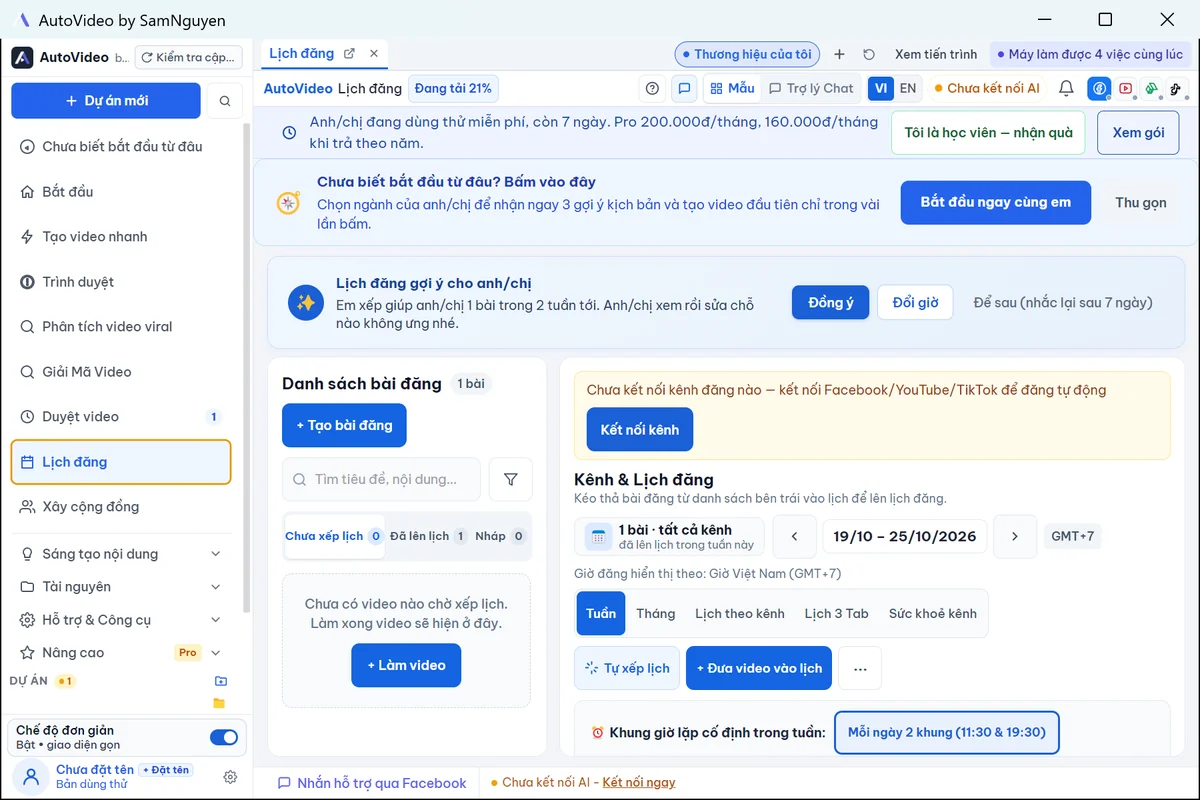Open Duyệt video in sidebar
The width and height of the screenshot is (1200, 800).
click(x=121, y=417)
